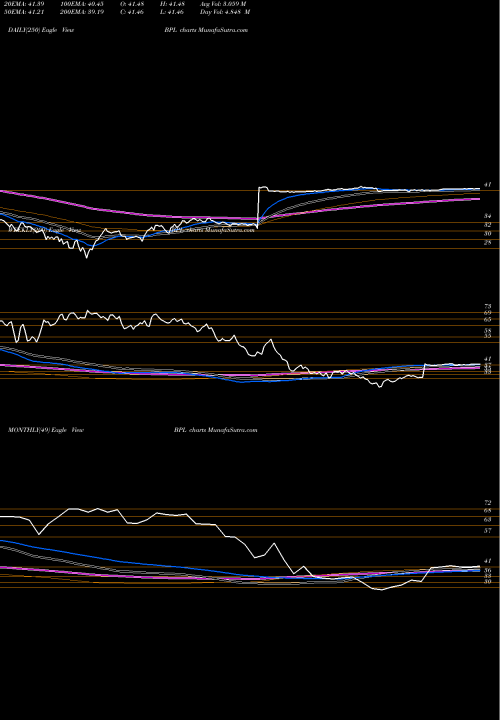Viewport: 500px width, 720px height.
Task: Click the 68 price label on monthly chart
Action: [488, 511]
